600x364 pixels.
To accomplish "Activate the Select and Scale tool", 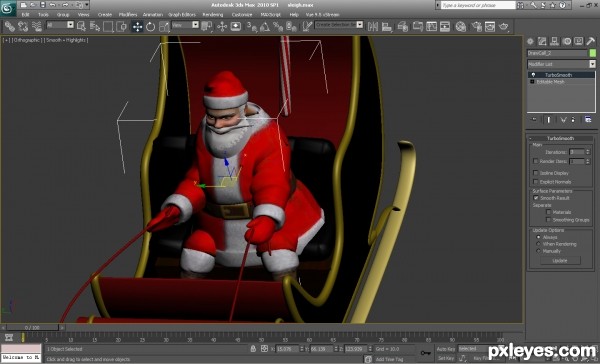I will pyautogui.click(x=164, y=26).
